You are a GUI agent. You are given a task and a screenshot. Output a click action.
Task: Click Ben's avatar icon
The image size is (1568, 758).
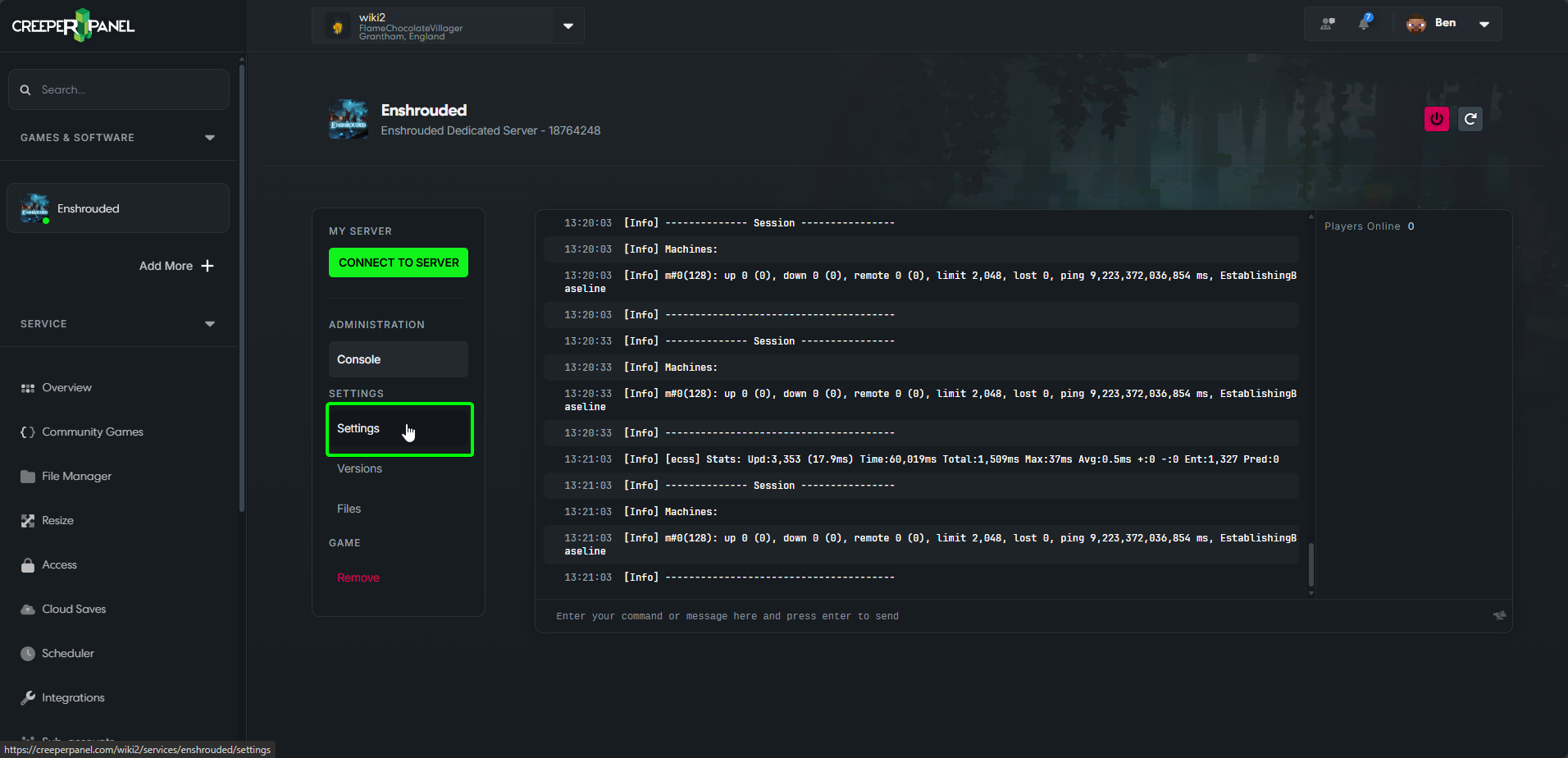coord(1416,24)
